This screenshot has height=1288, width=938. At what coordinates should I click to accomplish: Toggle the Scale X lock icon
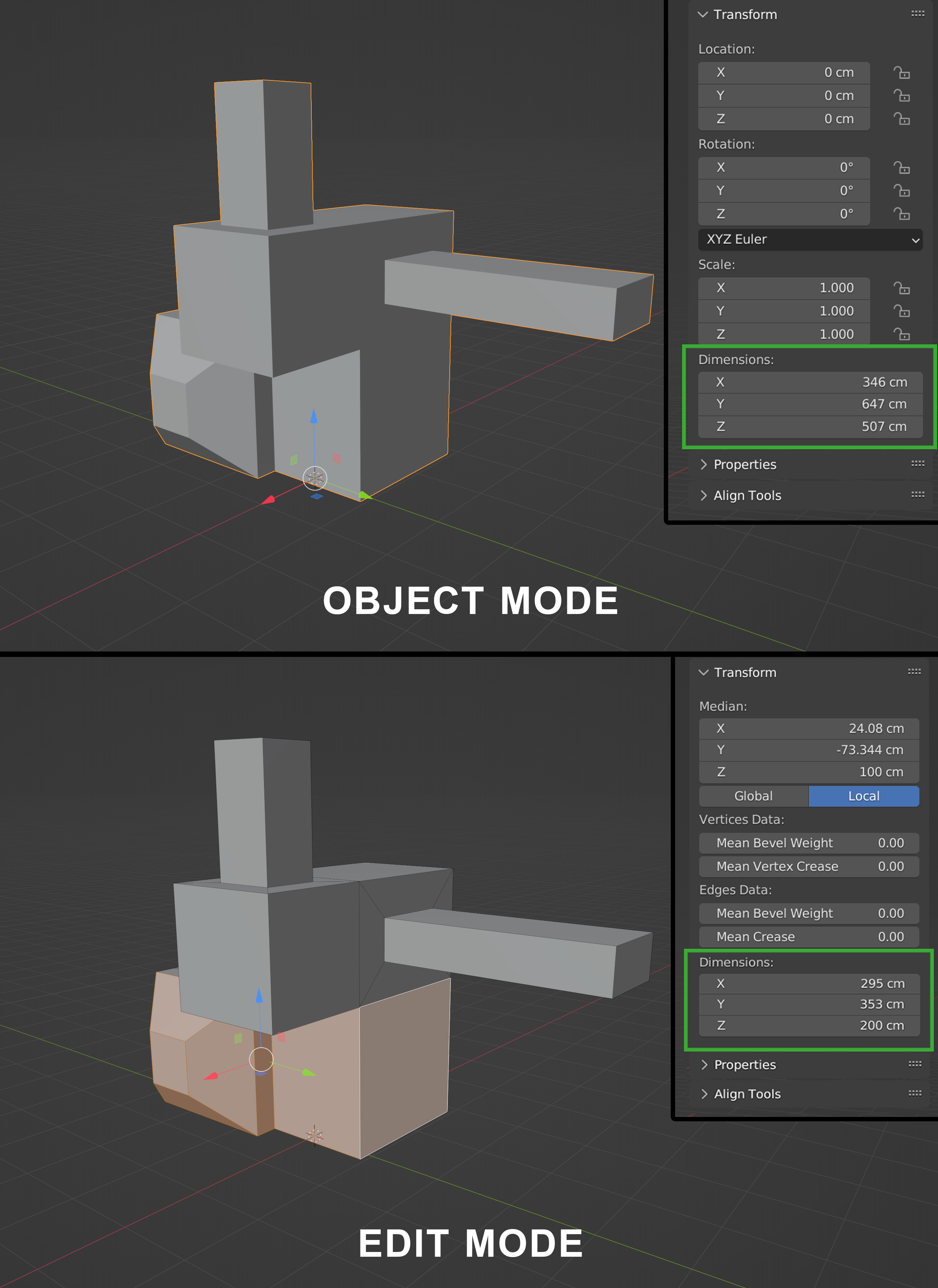click(x=901, y=288)
